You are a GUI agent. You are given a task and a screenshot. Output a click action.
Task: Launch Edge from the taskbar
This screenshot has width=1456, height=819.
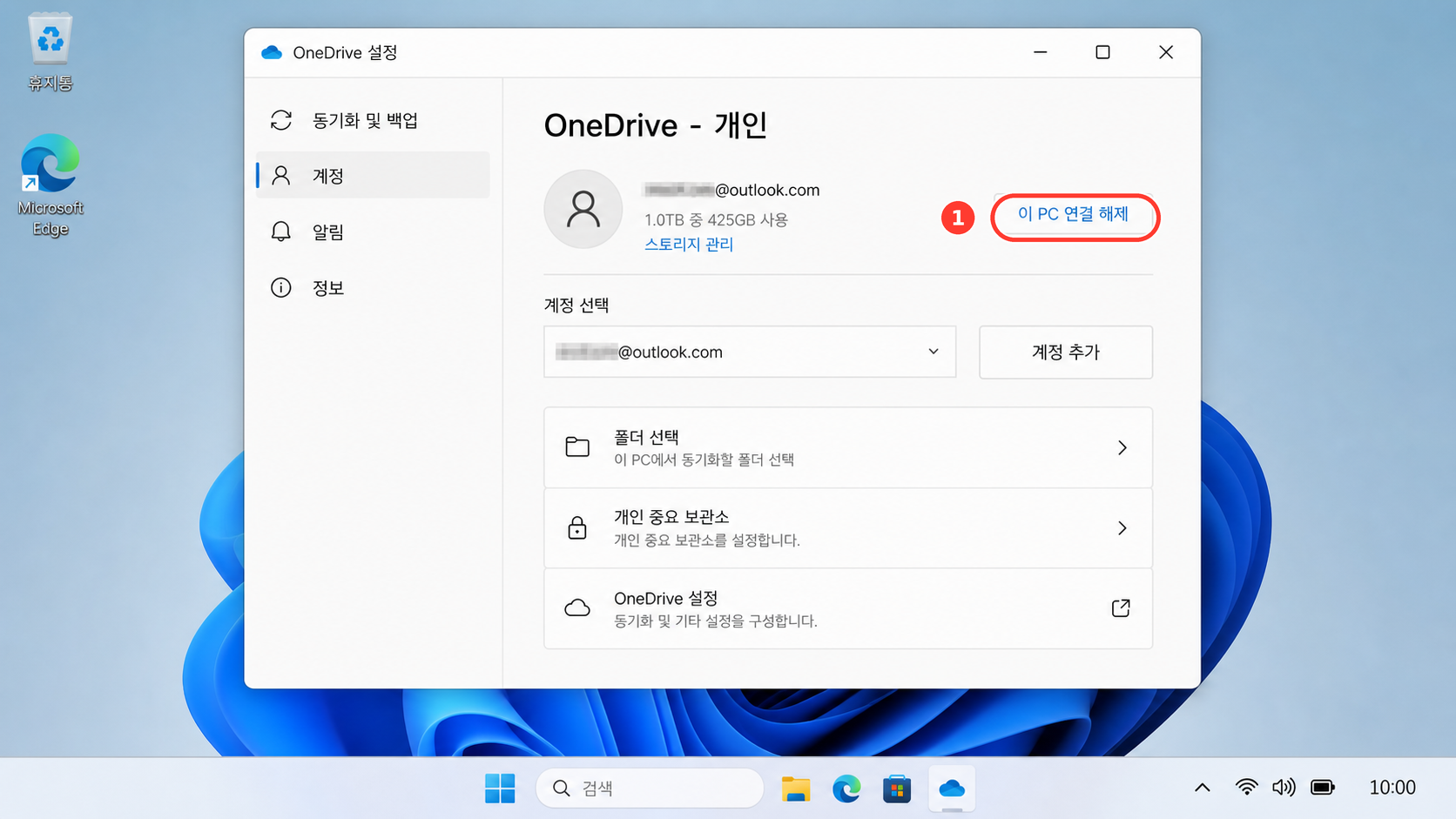(x=846, y=789)
